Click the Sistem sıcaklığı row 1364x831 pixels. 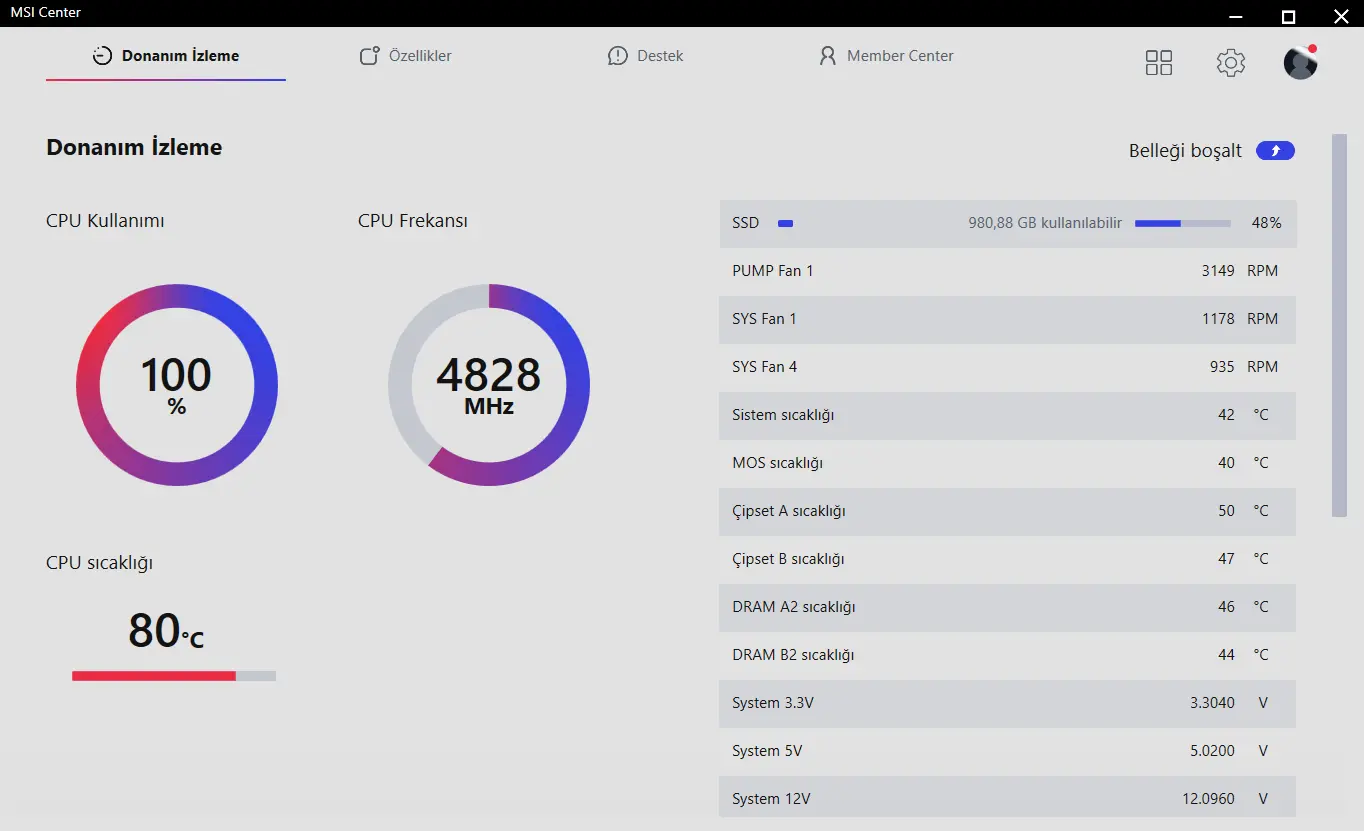[x=1008, y=415]
